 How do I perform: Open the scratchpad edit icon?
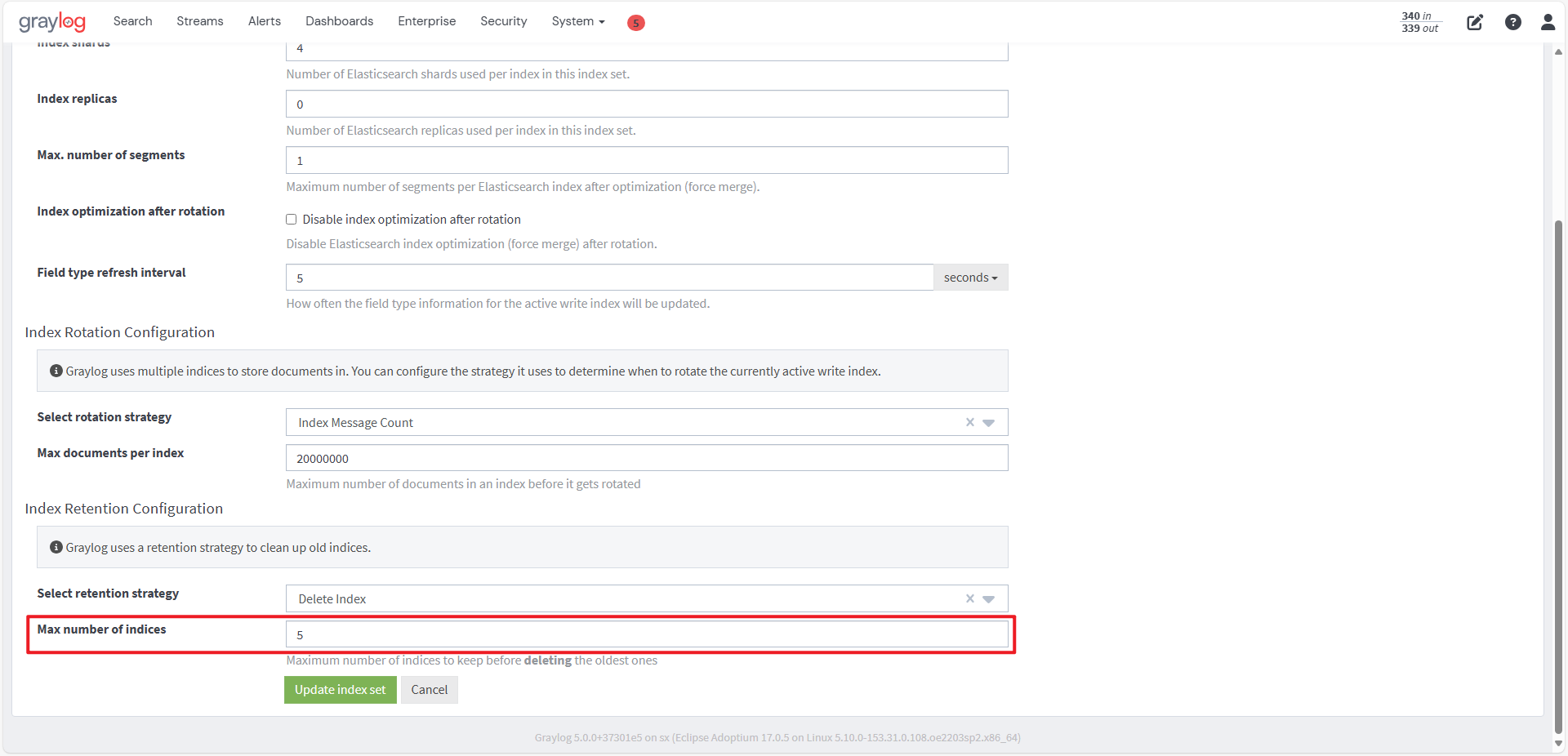click(1474, 22)
